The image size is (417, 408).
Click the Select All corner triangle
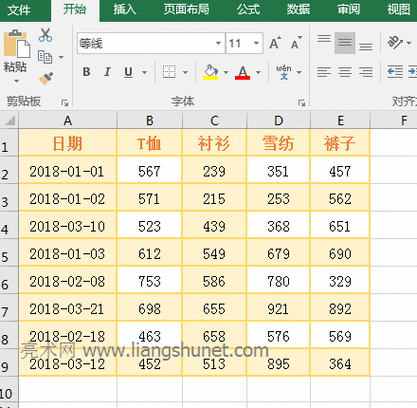9,120
